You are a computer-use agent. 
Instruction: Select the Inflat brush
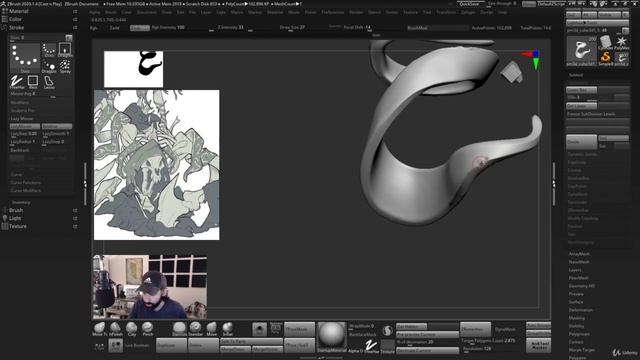pos(228,329)
